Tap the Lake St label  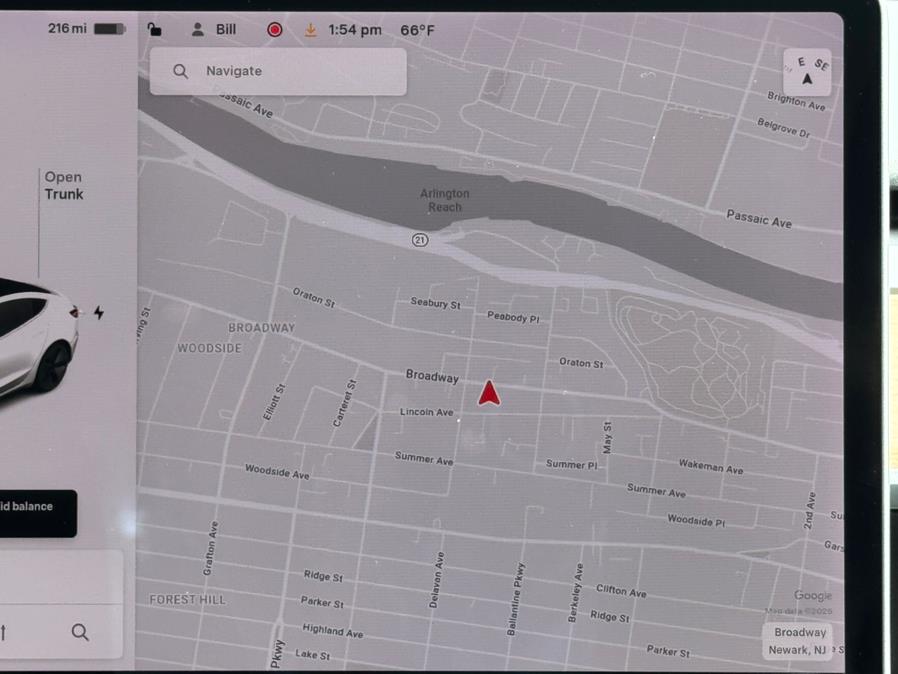[313, 655]
